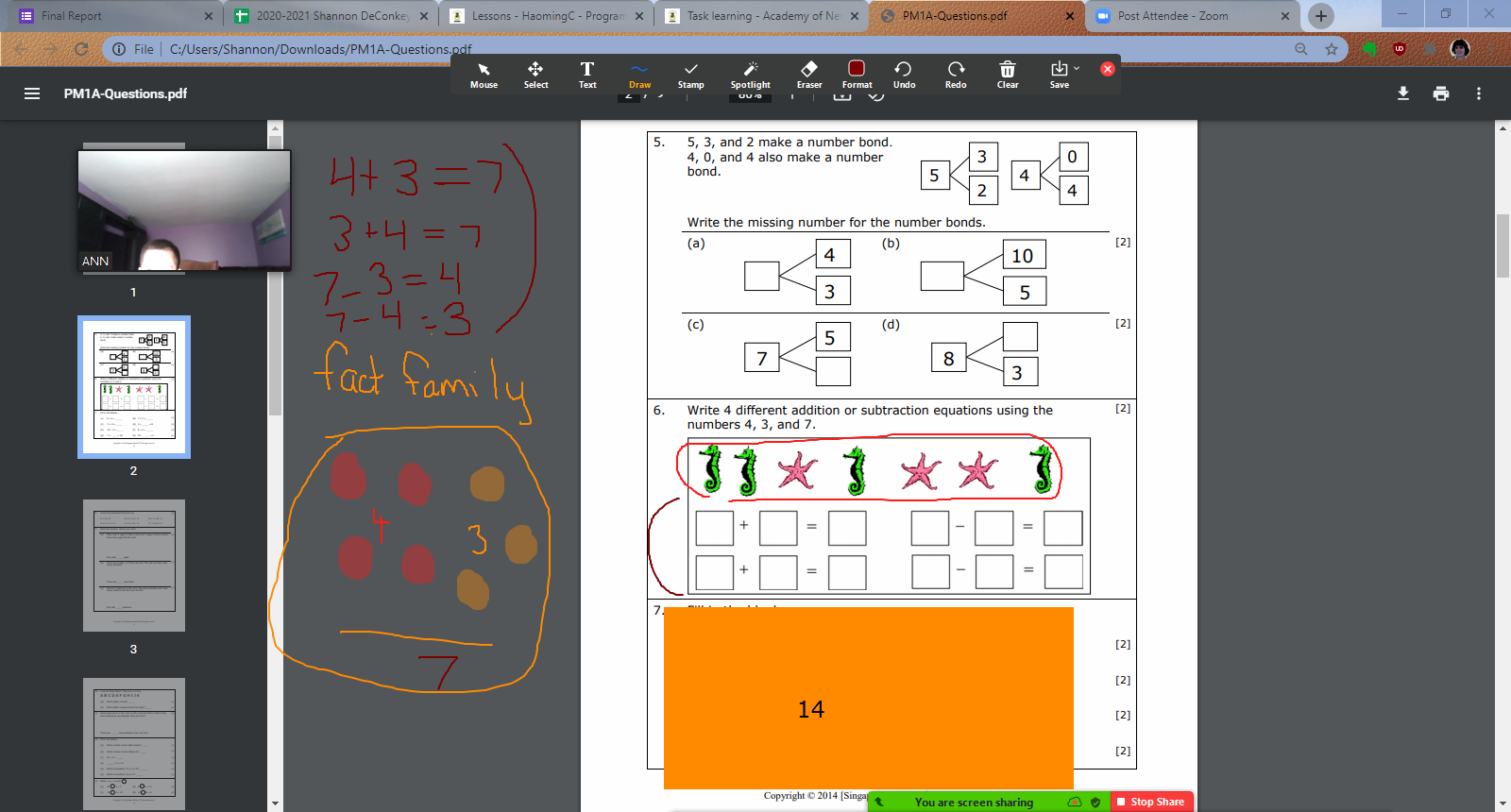Viewport: 1511px width, 812px height.
Task: Open the Task learning - Academy tab
Action: click(761, 16)
